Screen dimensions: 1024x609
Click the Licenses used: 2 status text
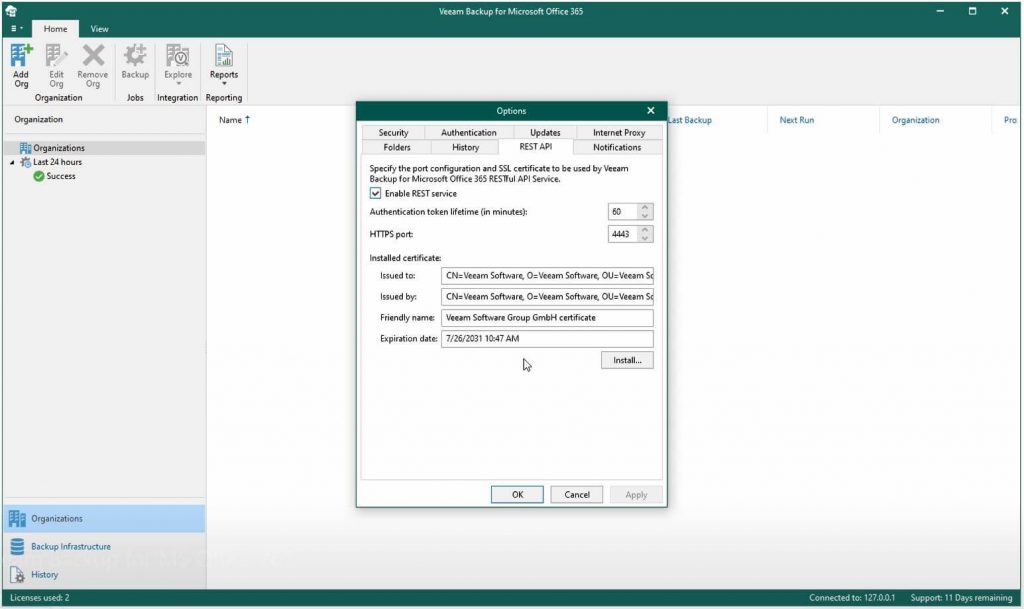(x=39, y=597)
